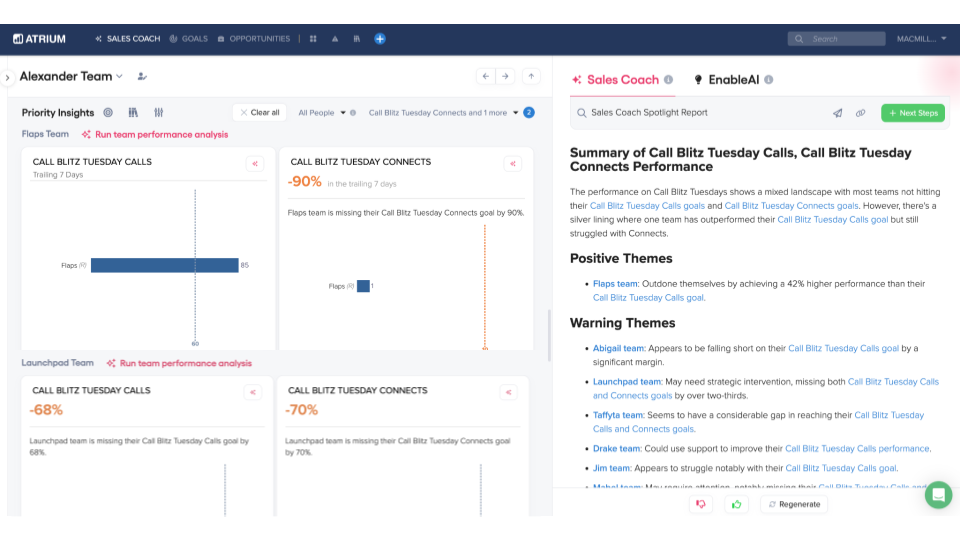Click the Flaps bar showing 85 calls
Viewport: 960px width, 540px height.
(x=165, y=265)
